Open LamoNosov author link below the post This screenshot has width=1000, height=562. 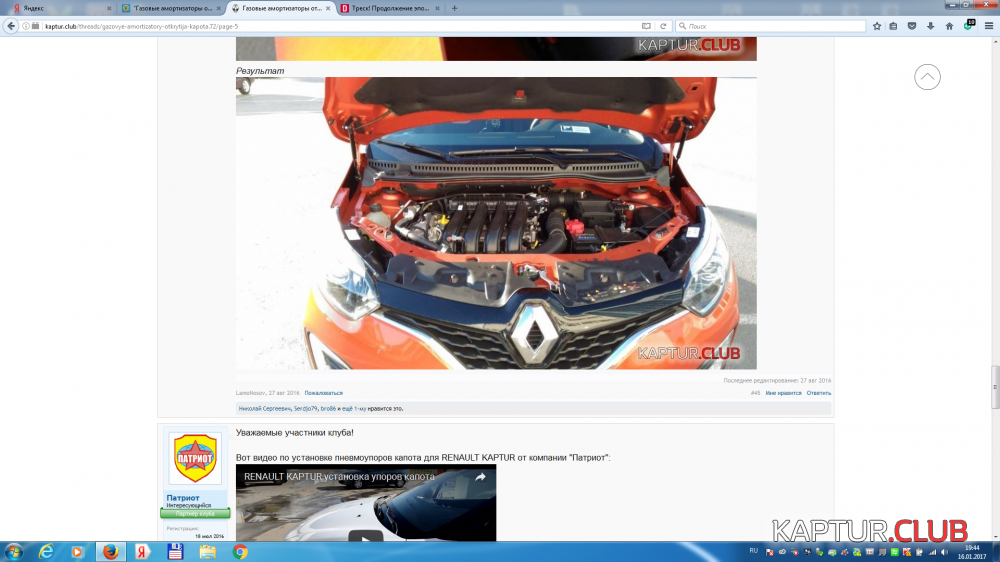coord(250,393)
